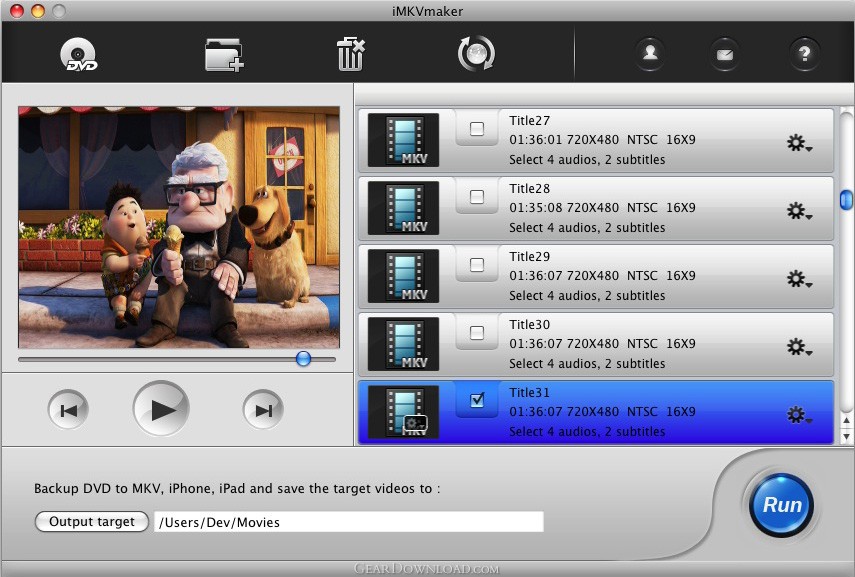Open help with the question mark icon

(803, 55)
